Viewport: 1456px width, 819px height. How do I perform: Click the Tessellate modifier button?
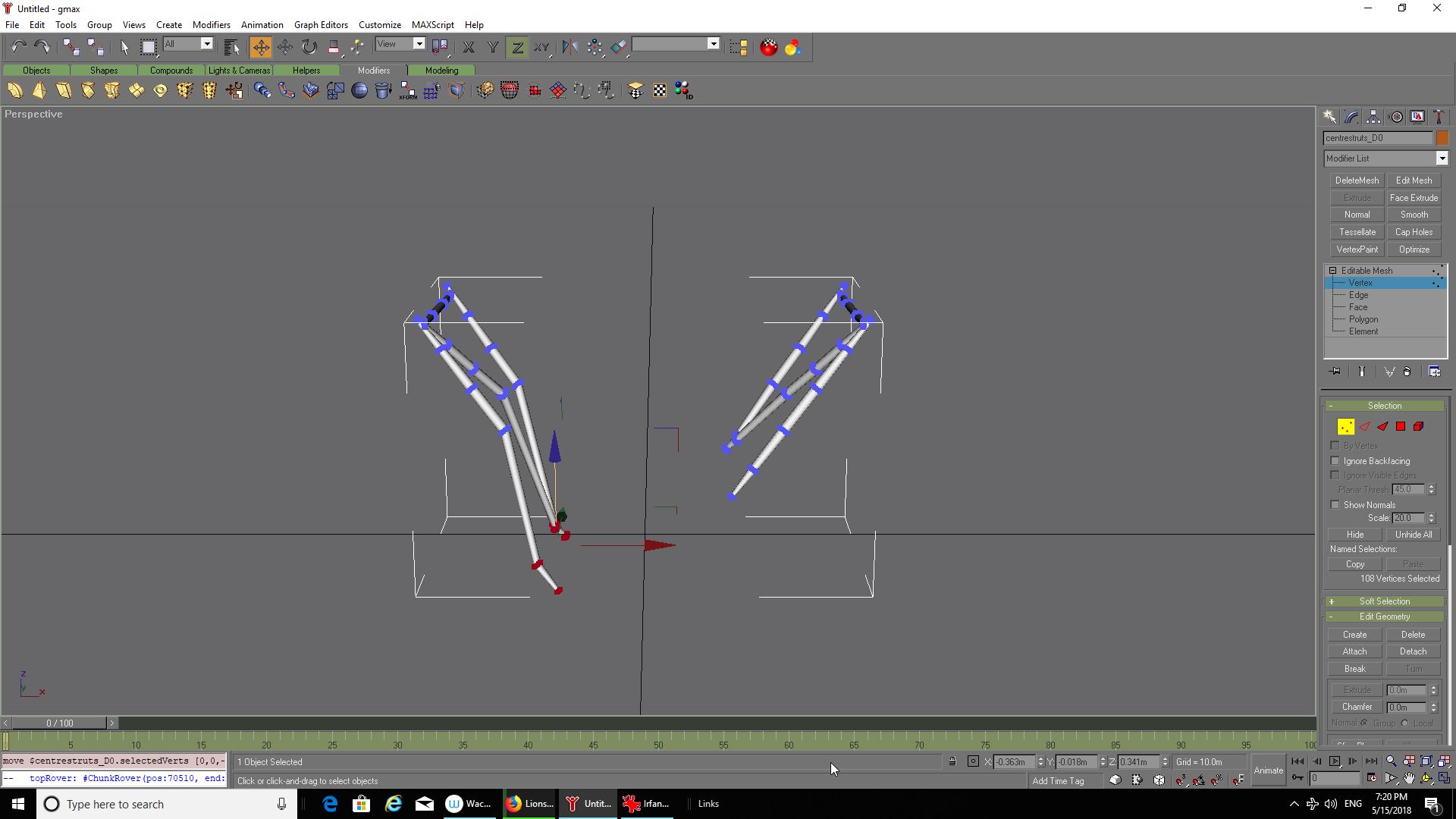click(x=1357, y=232)
